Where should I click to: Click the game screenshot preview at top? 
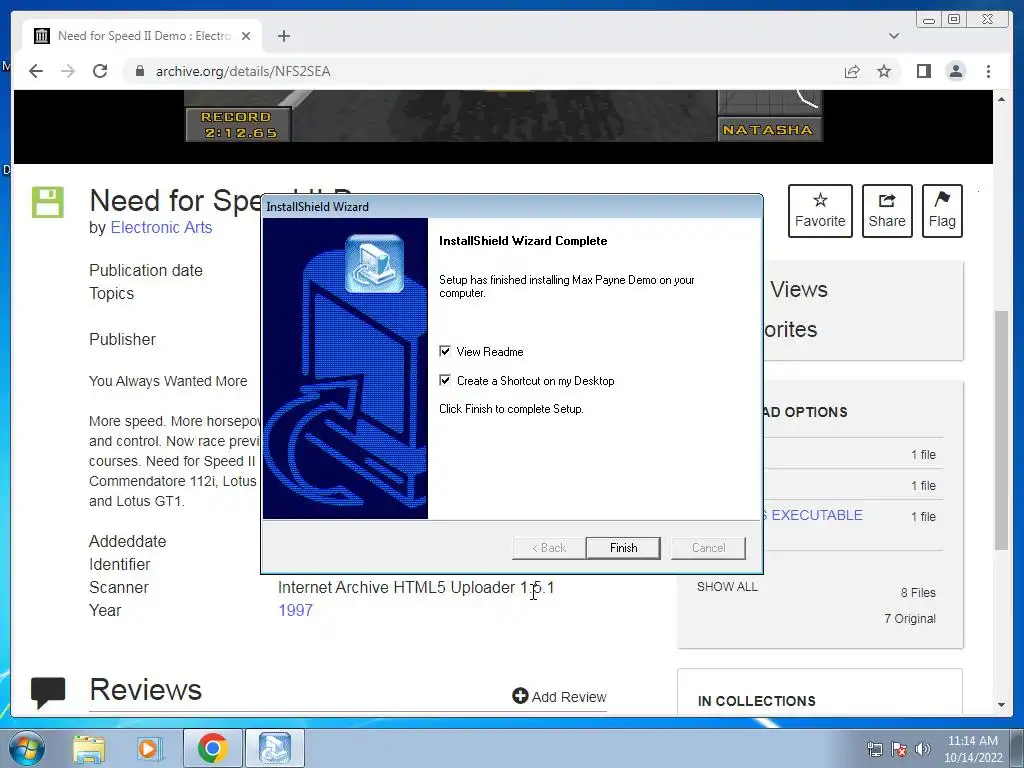(x=503, y=116)
